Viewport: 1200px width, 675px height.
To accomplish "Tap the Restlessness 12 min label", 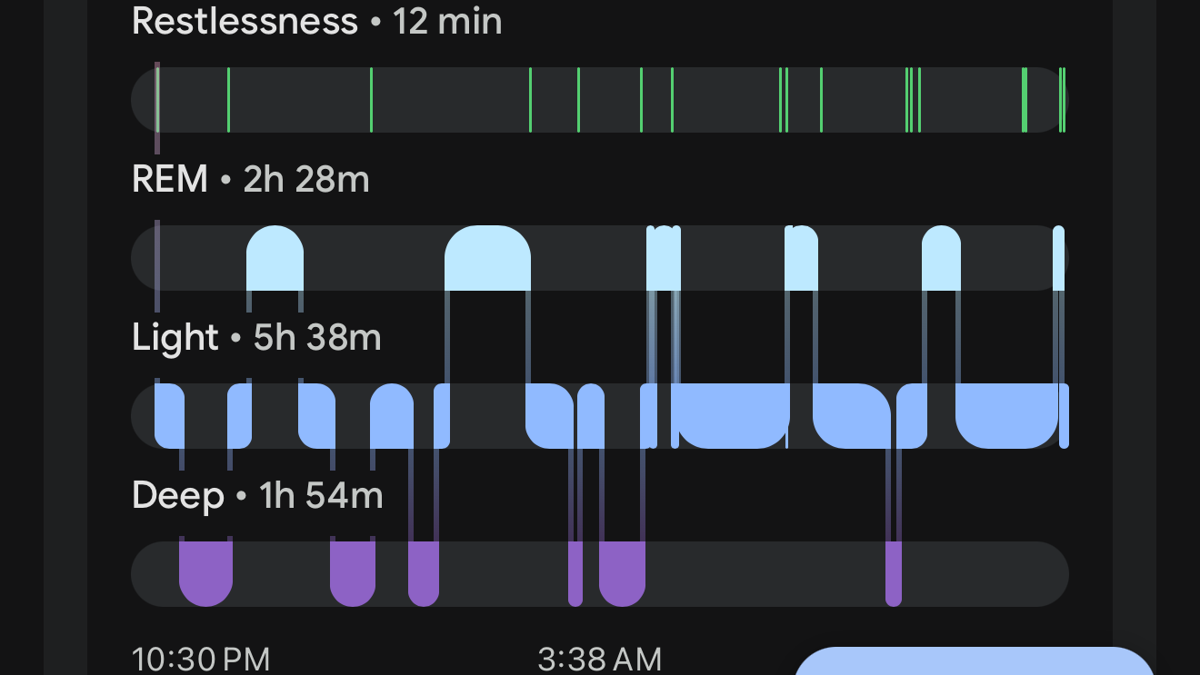I will pyautogui.click(x=317, y=21).
